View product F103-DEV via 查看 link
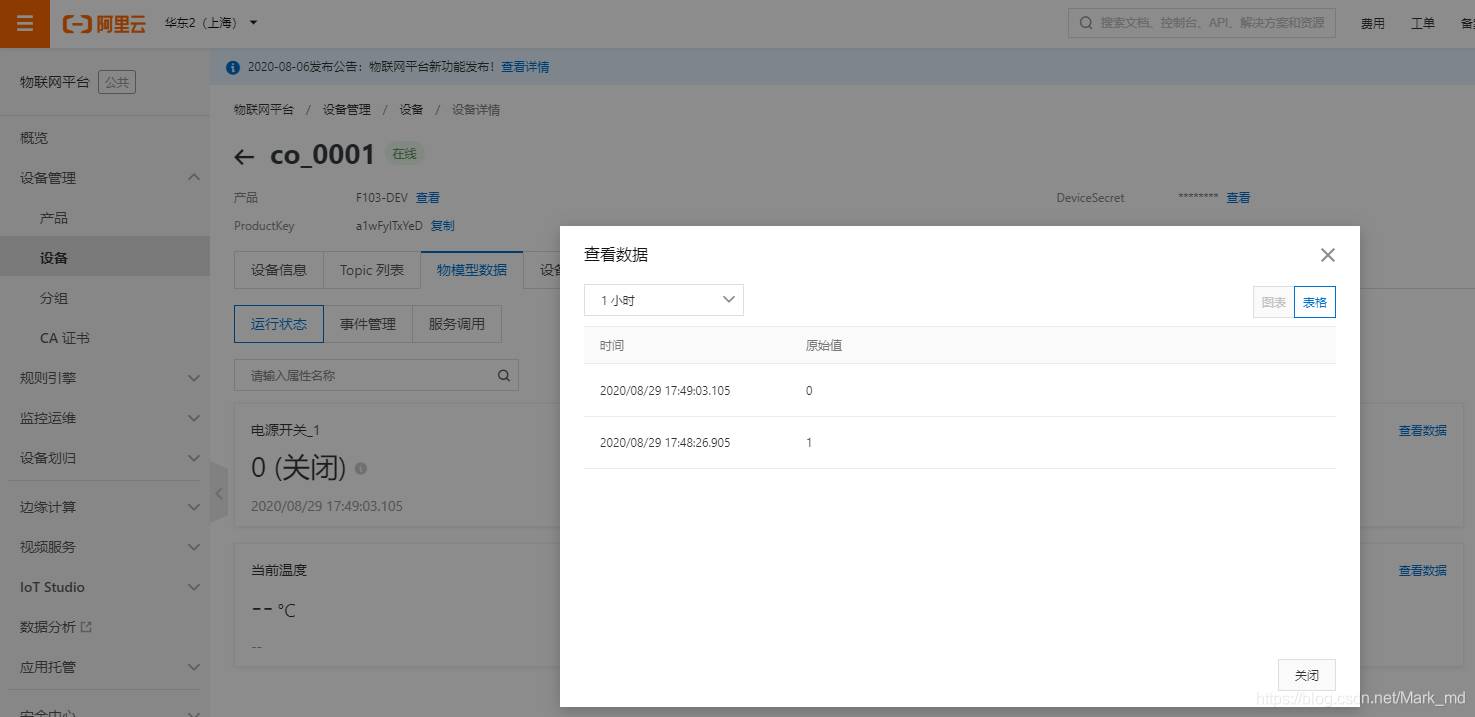Image resolution: width=1475 pixels, height=717 pixels. pyautogui.click(x=428, y=198)
